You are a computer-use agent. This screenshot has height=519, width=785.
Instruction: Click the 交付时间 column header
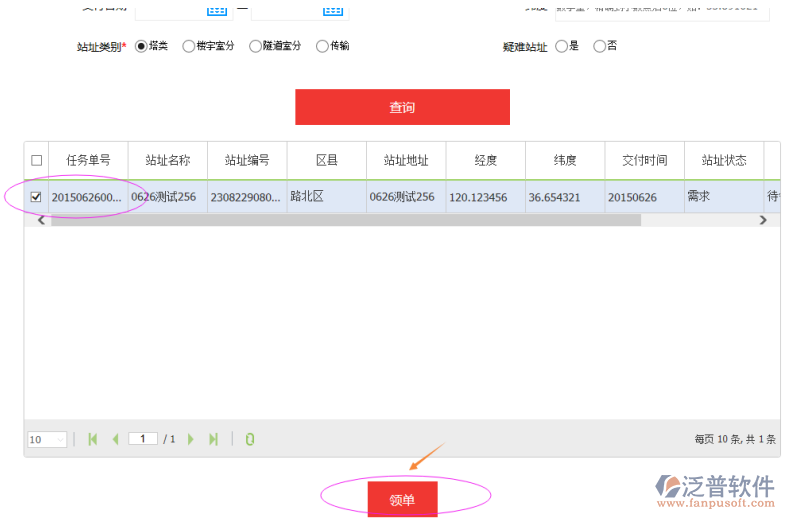644,160
